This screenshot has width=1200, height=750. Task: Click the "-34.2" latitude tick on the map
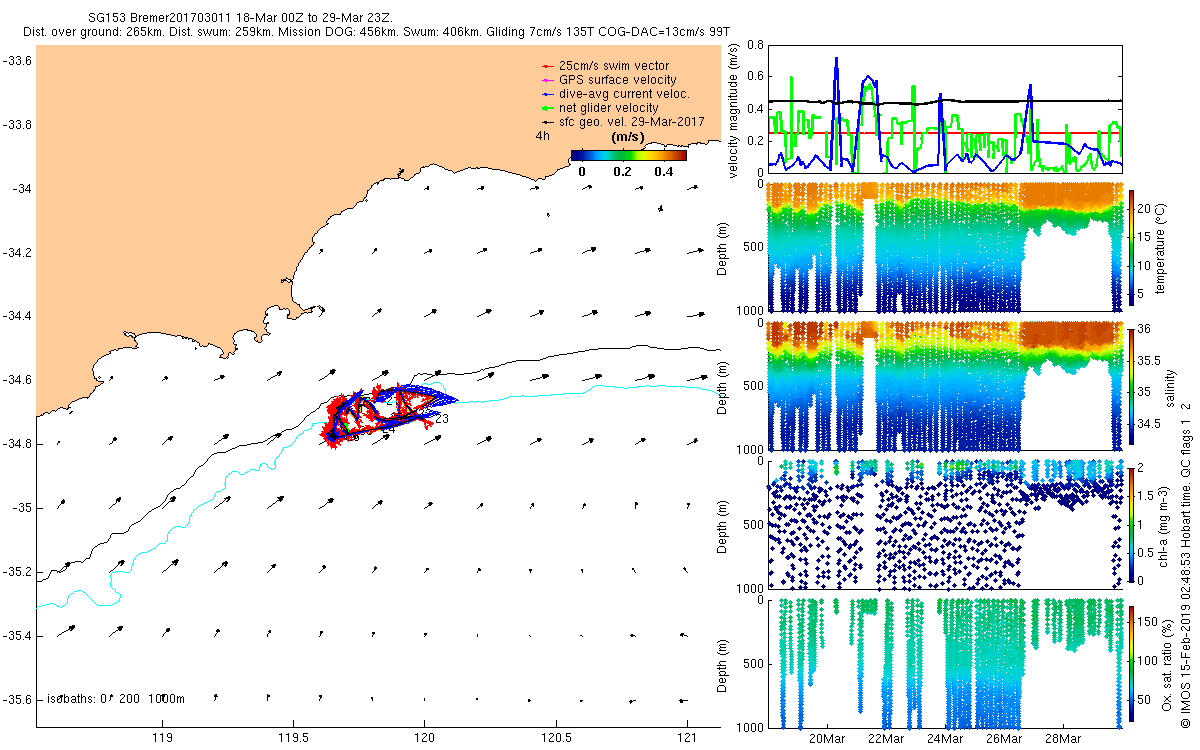click(x=17, y=253)
